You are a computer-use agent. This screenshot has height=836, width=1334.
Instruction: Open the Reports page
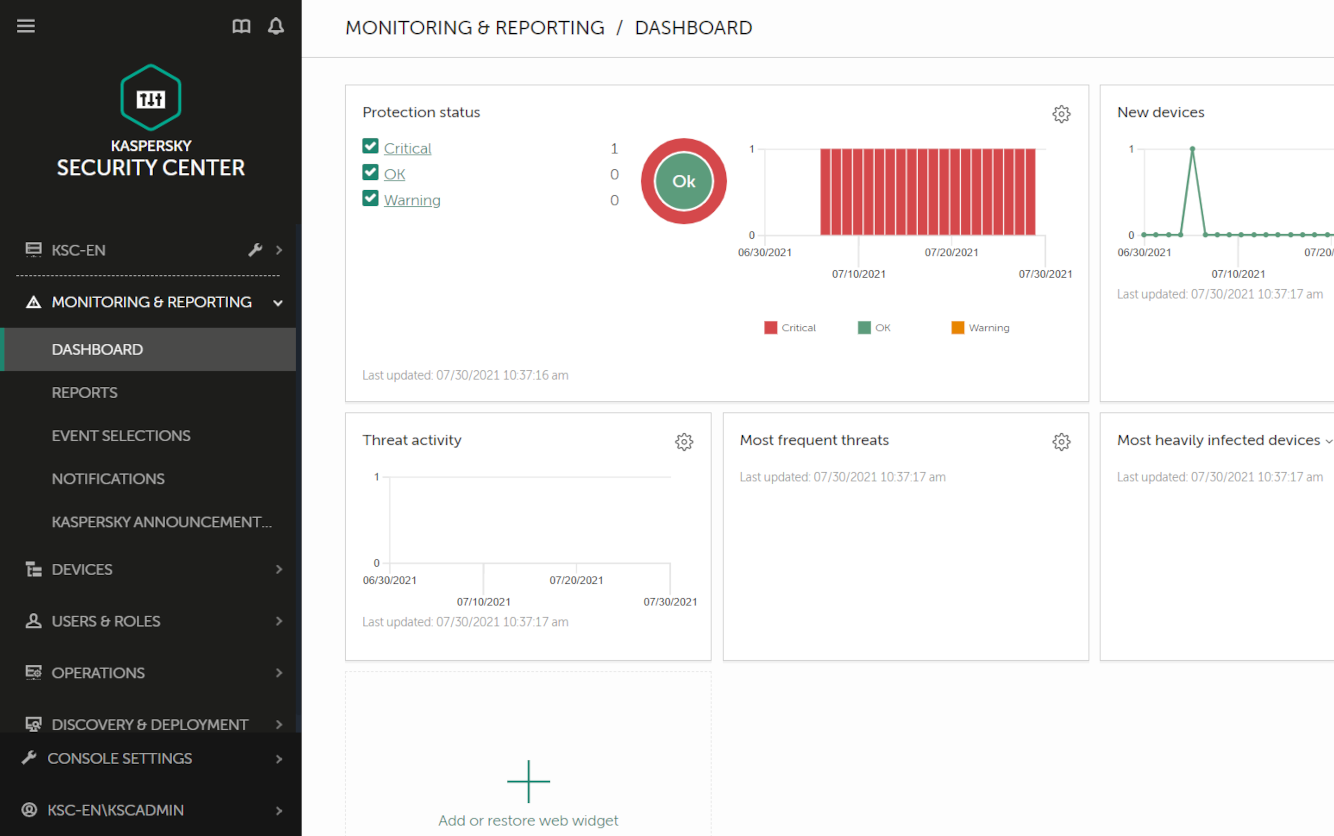click(85, 392)
